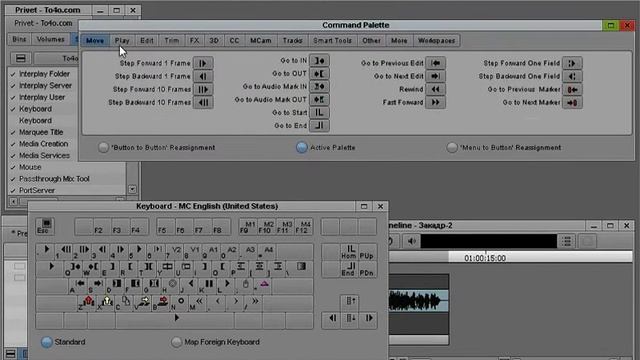Screen dimensions: 640x360
Task: Open the Timeline hamburger fast menu
Action: coord(567,241)
